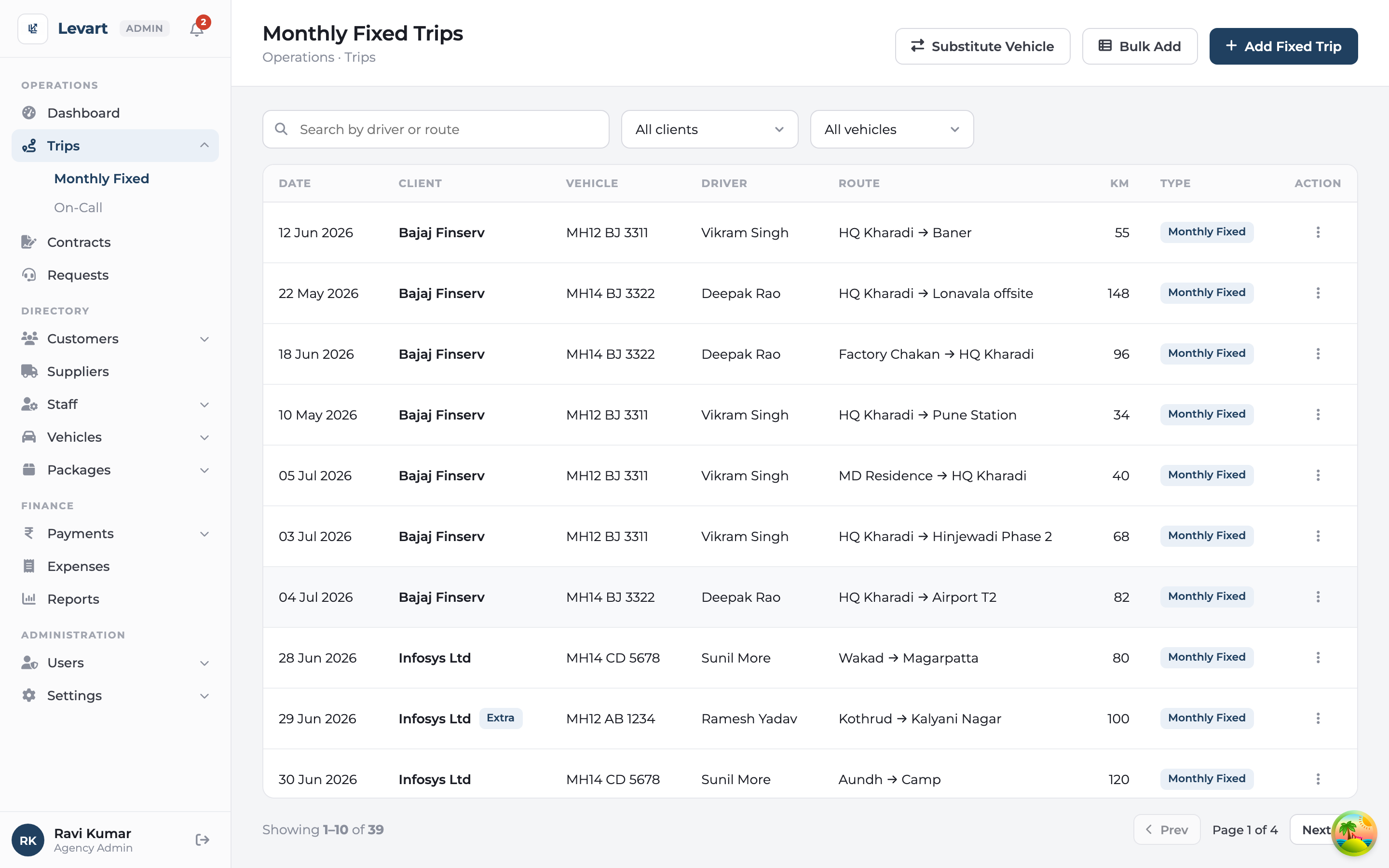This screenshot has width=1389, height=868.
Task: Click 'Page 1 of 4' indicator
Action: click(1244, 830)
